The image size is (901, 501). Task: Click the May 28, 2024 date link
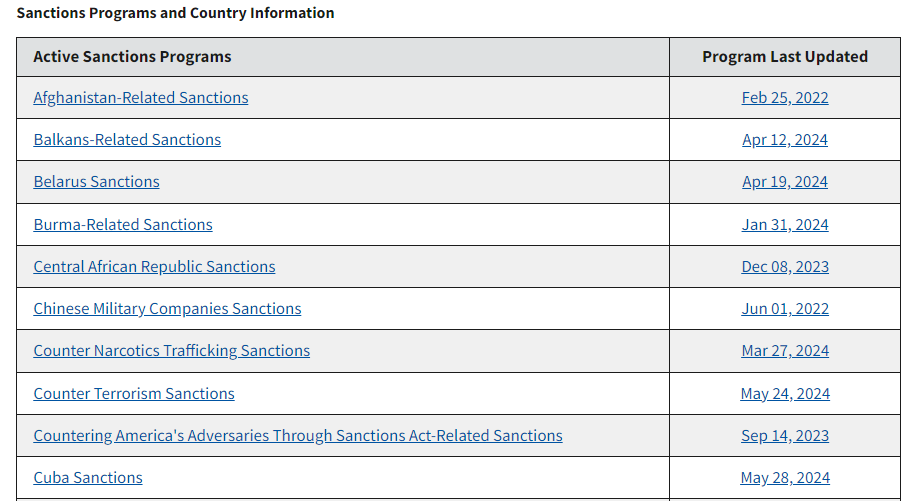click(x=785, y=477)
